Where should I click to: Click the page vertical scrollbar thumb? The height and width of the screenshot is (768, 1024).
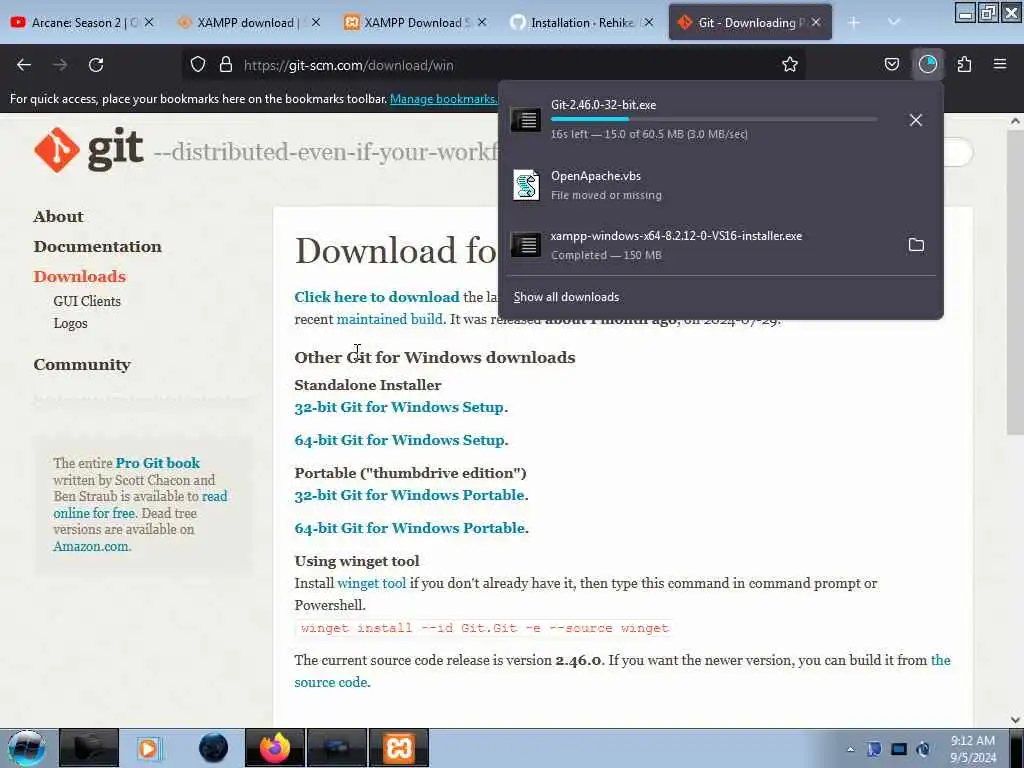(x=1014, y=282)
